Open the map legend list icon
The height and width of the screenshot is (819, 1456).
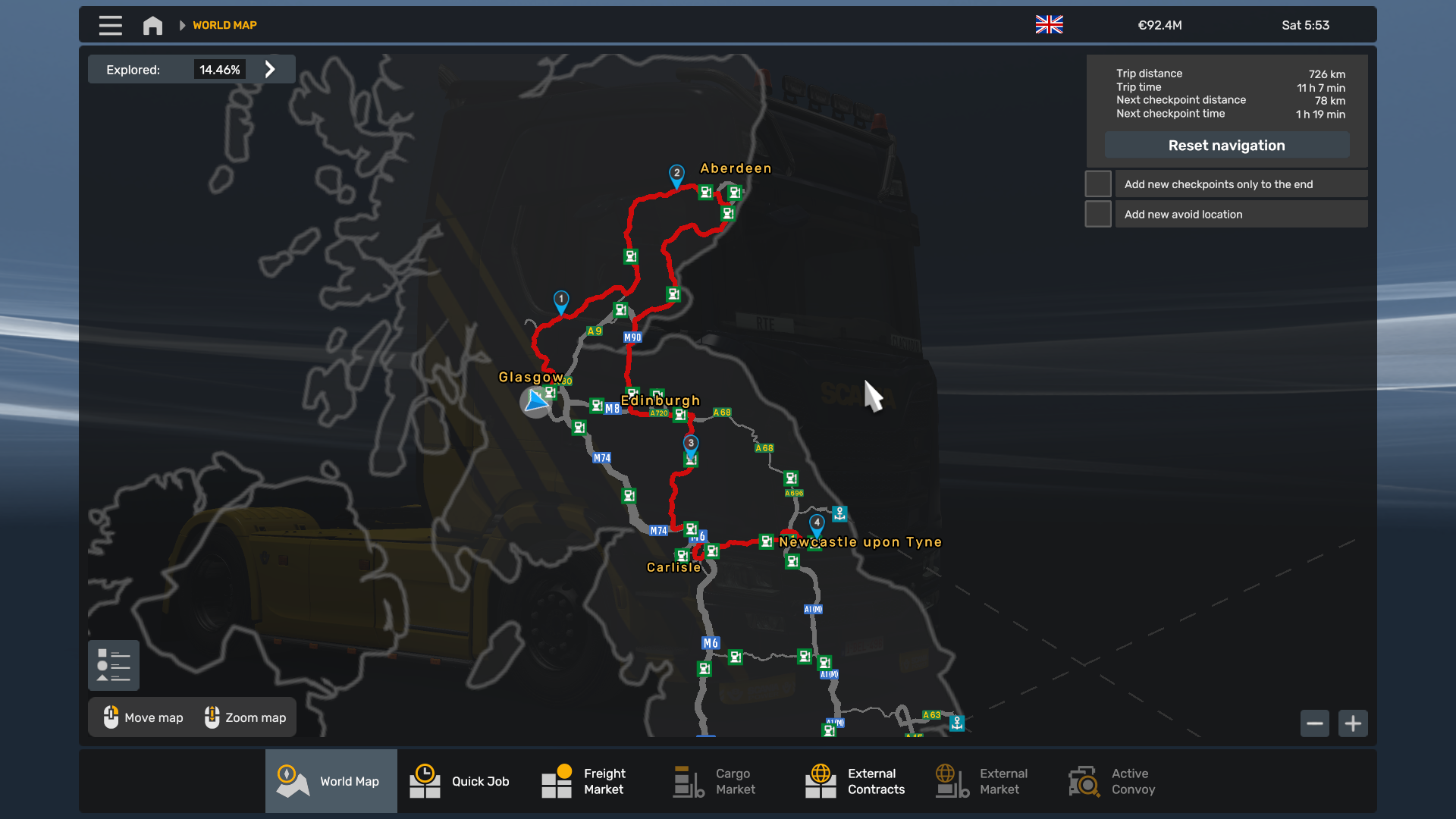[x=114, y=665]
